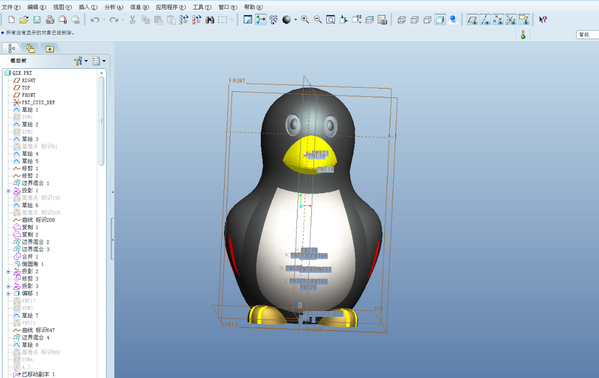The width and height of the screenshot is (599, 378).
Task: Toggle coordinate systems display
Action: tap(511, 19)
